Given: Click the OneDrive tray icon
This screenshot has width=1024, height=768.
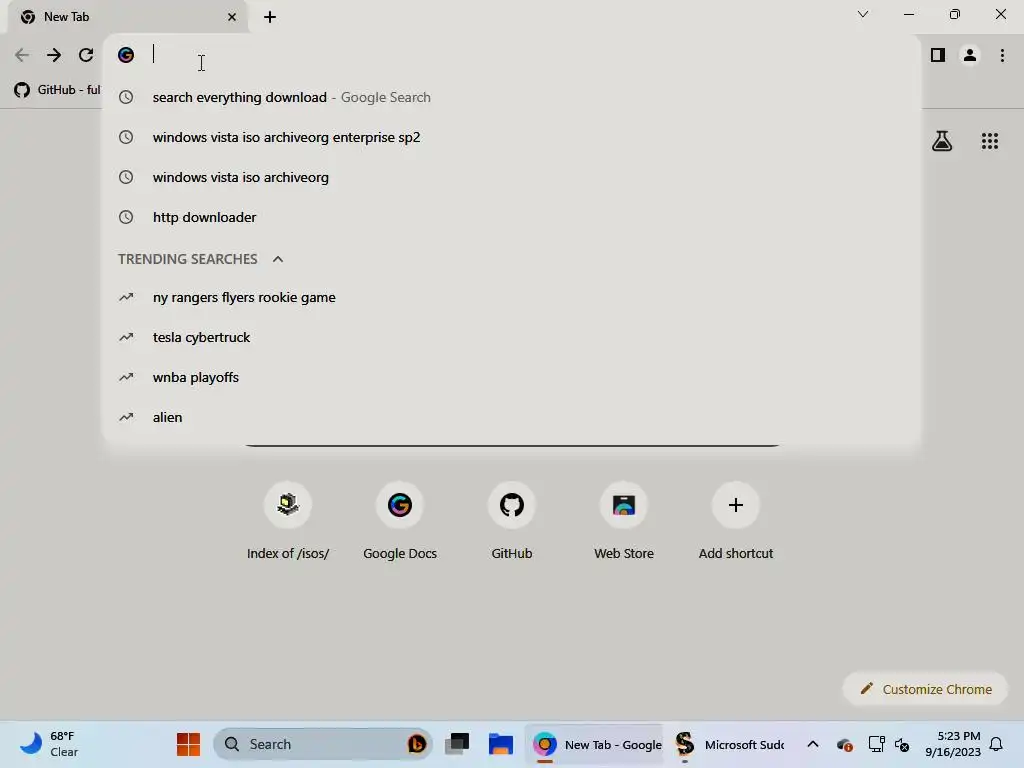Looking at the screenshot, I should coord(844,744).
